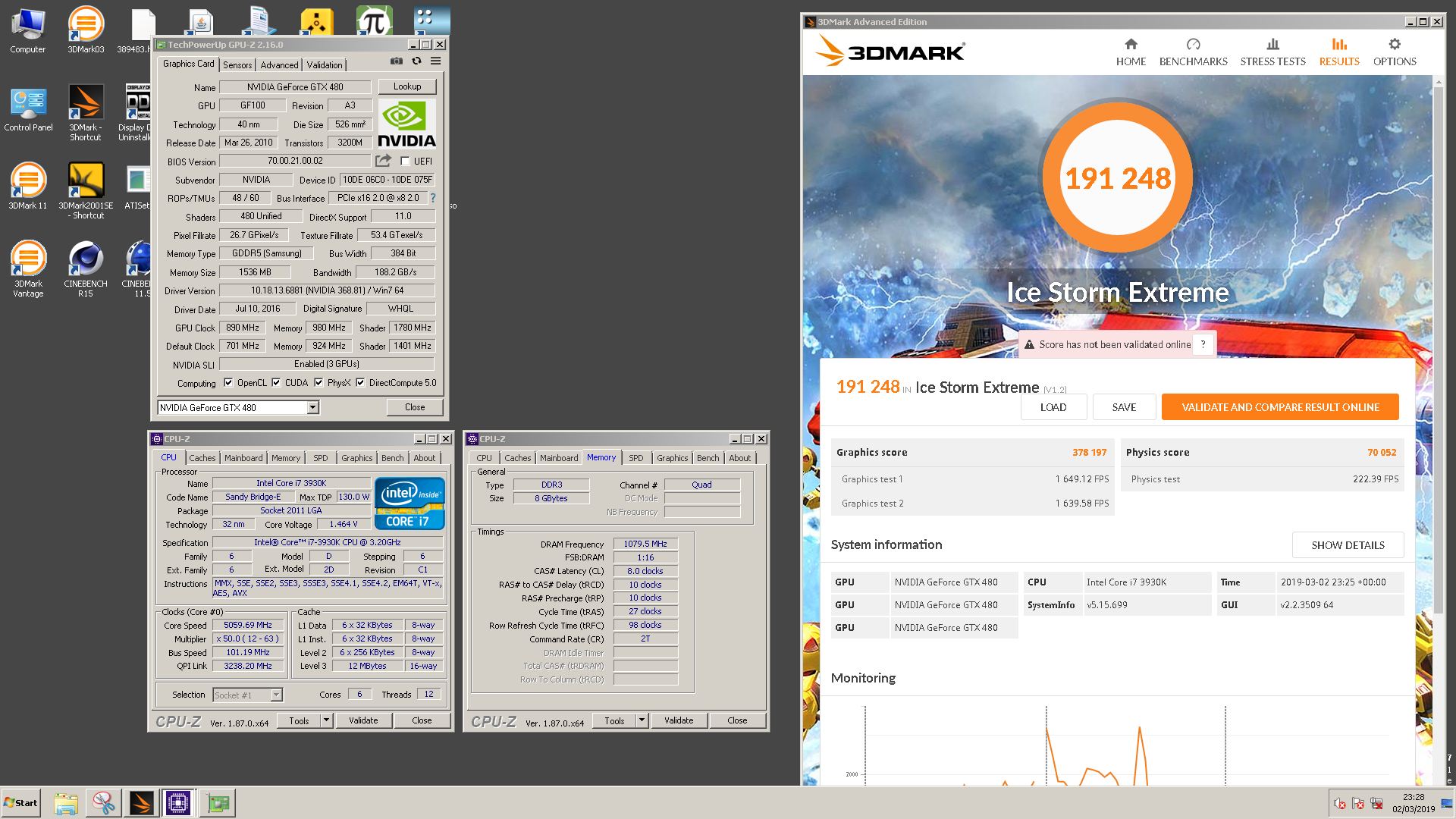Open the NVIDIA GeForce GTX 480 GPU dropdown

[312, 408]
